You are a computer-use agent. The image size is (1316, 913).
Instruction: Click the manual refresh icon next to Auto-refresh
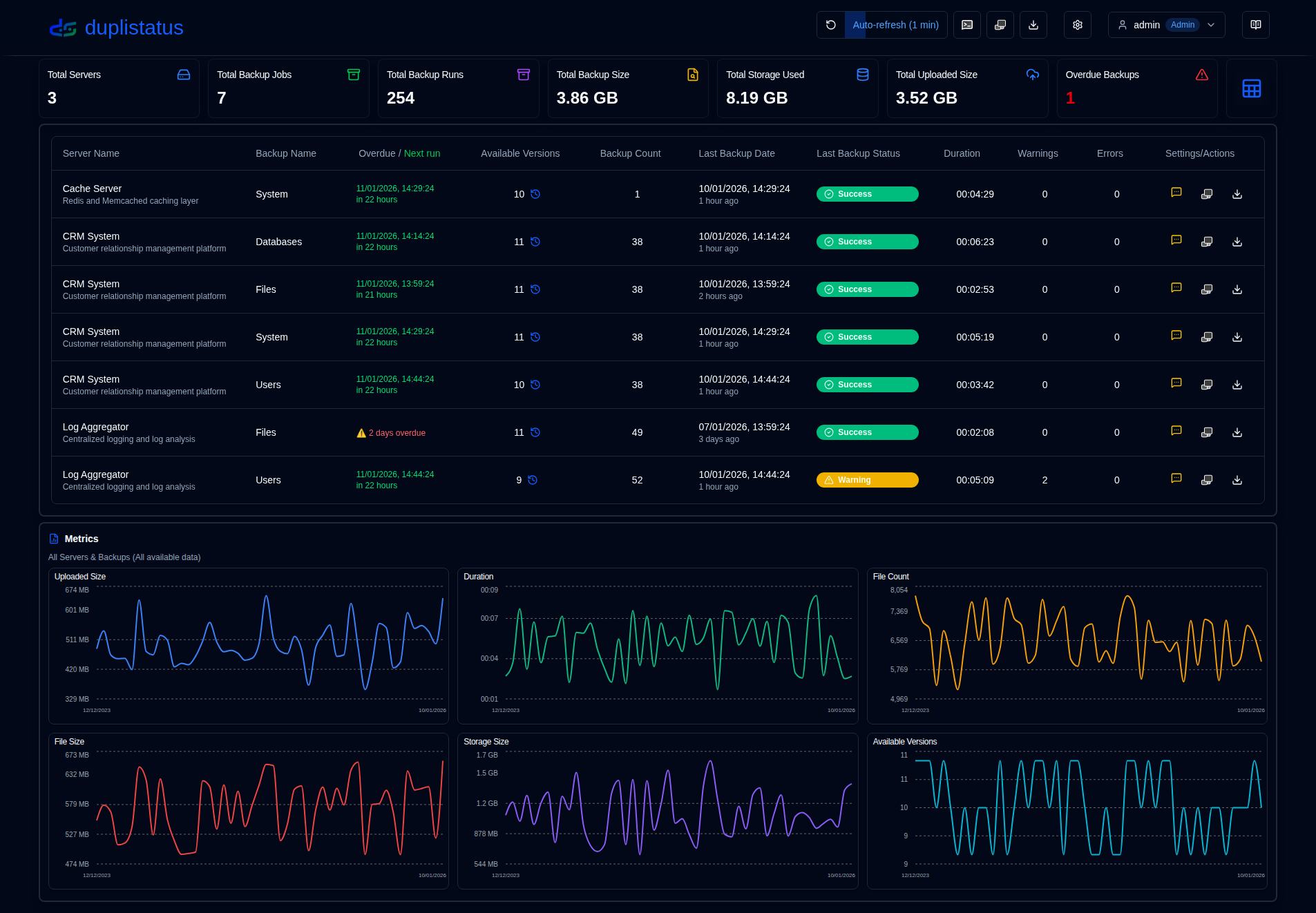(831, 25)
